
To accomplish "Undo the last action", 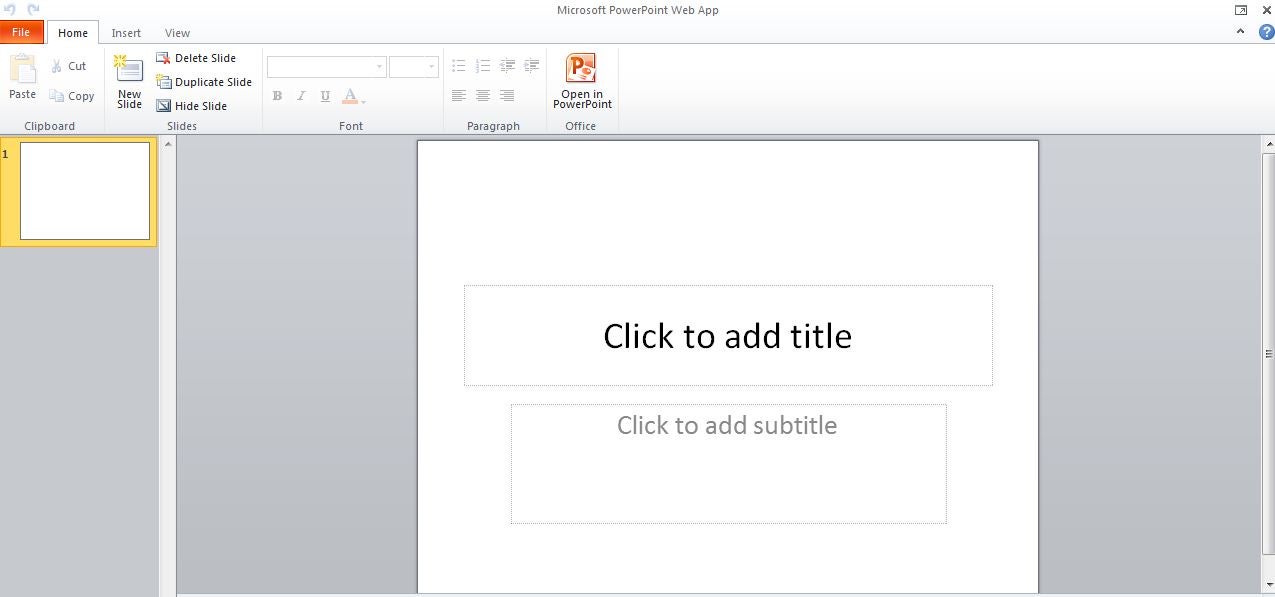I will click(x=10, y=9).
